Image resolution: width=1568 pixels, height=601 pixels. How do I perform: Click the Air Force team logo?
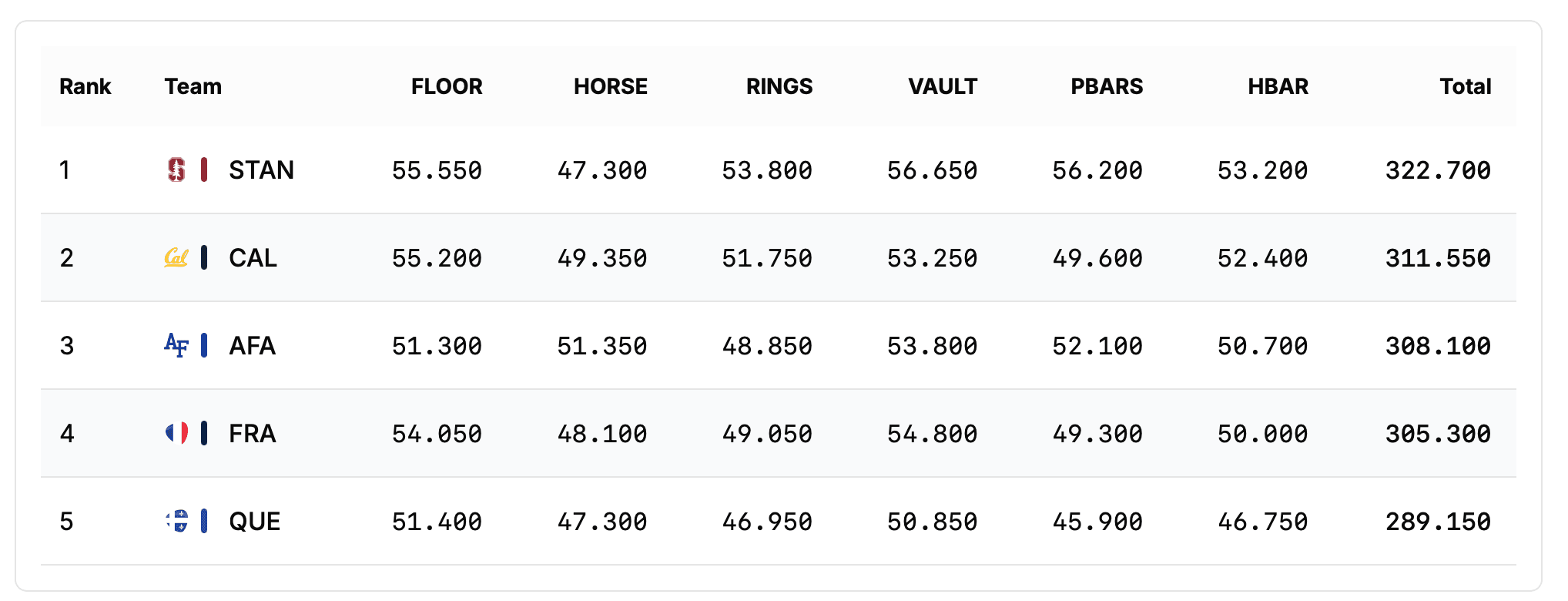coord(176,345)
